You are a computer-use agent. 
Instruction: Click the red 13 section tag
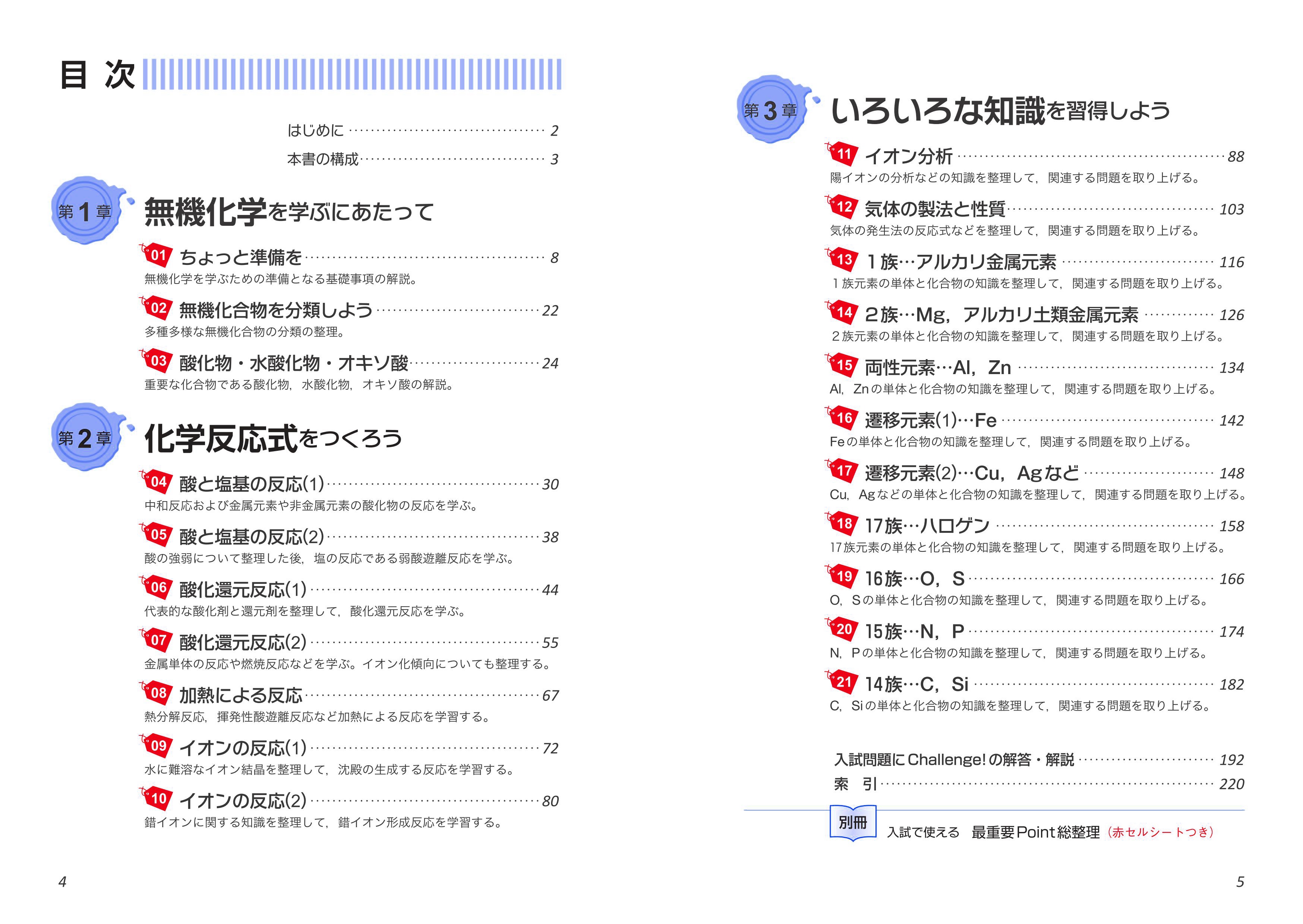(x=842, y=259)
